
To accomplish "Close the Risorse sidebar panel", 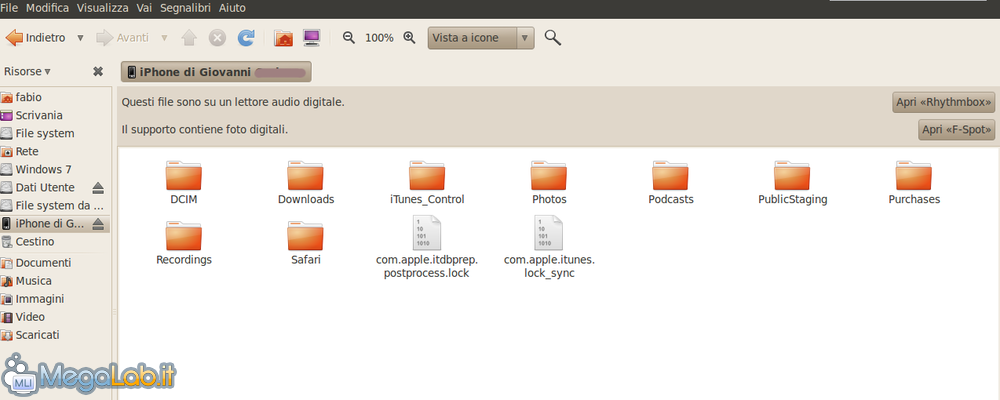I will point(98,71).
